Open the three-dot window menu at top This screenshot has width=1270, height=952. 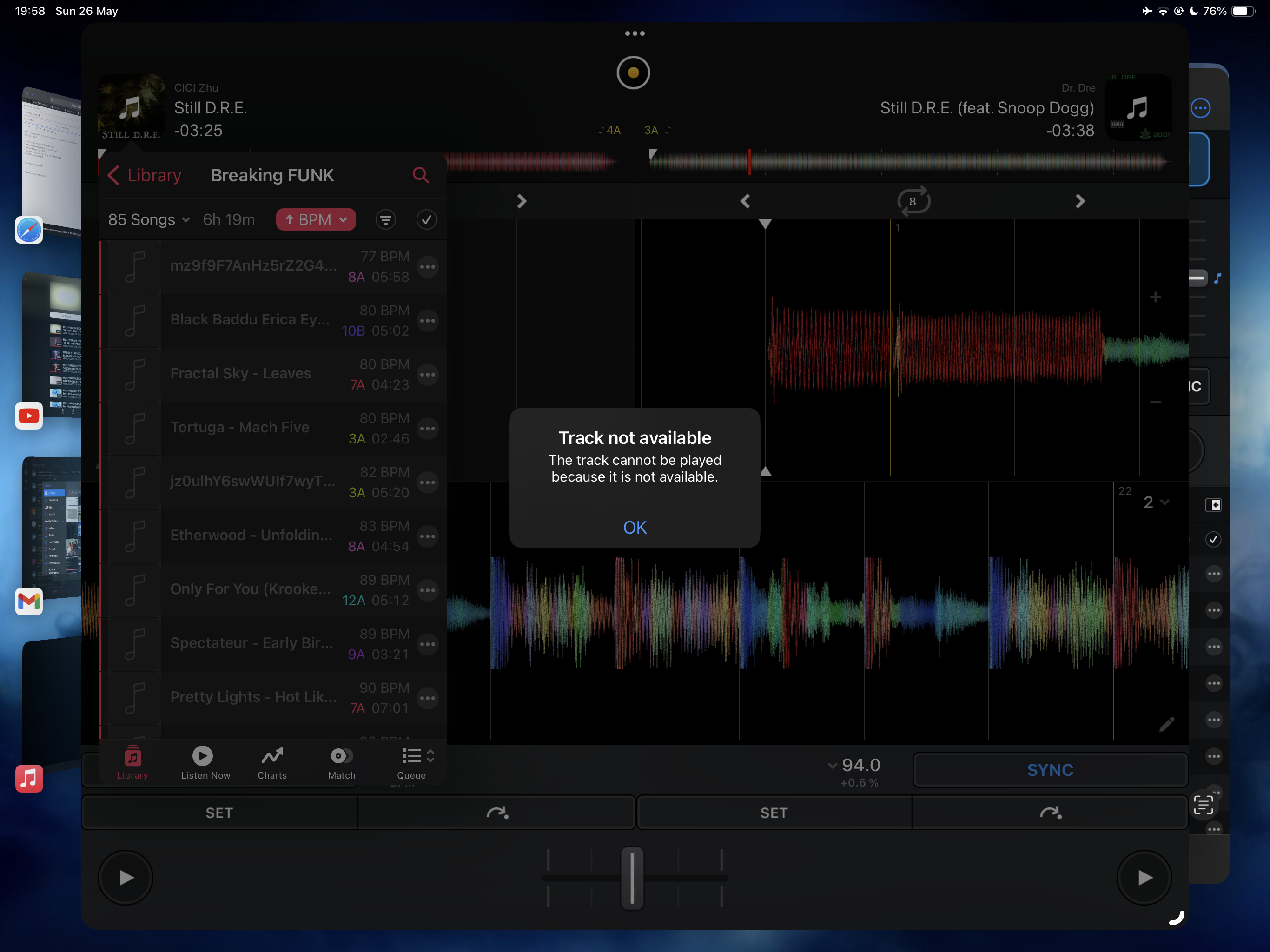(x=635, y=33)
